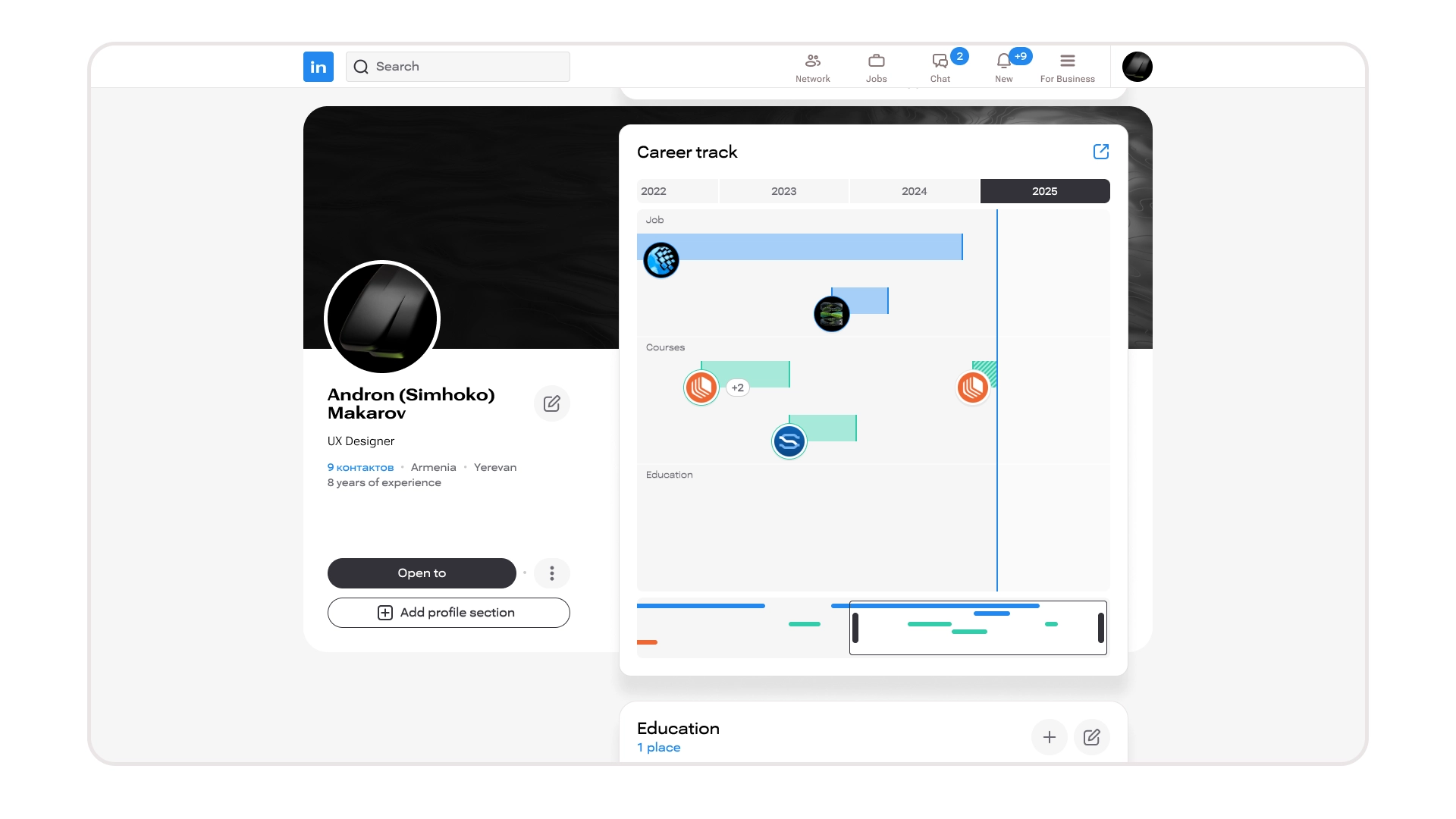Select the 2023 year tab
1456x819 pixels.
tap(783, 191)
